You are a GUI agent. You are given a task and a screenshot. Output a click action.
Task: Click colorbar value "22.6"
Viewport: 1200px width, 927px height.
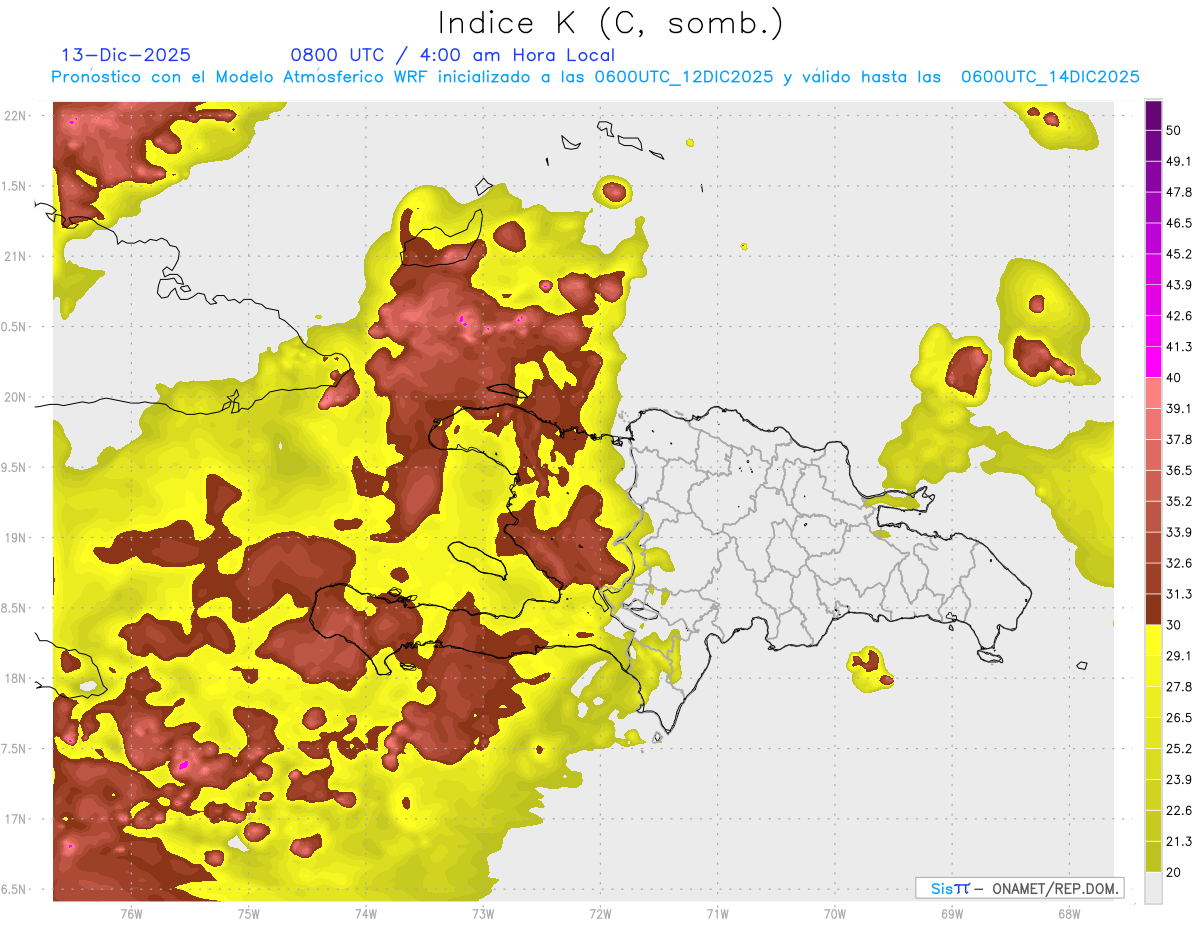1179,811
